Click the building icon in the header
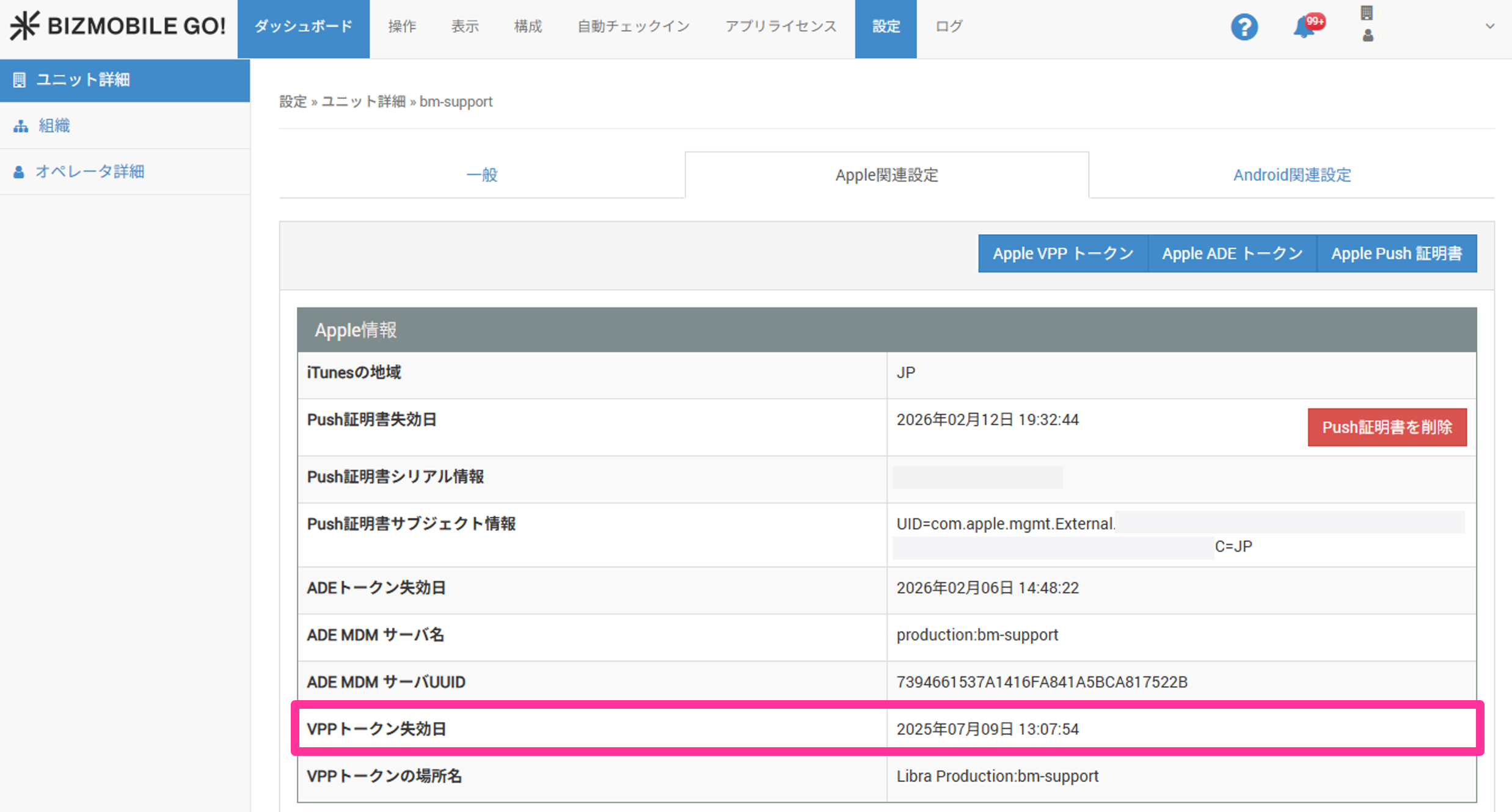This screenshot has width=1512, height=812. tap(1367, 13)
